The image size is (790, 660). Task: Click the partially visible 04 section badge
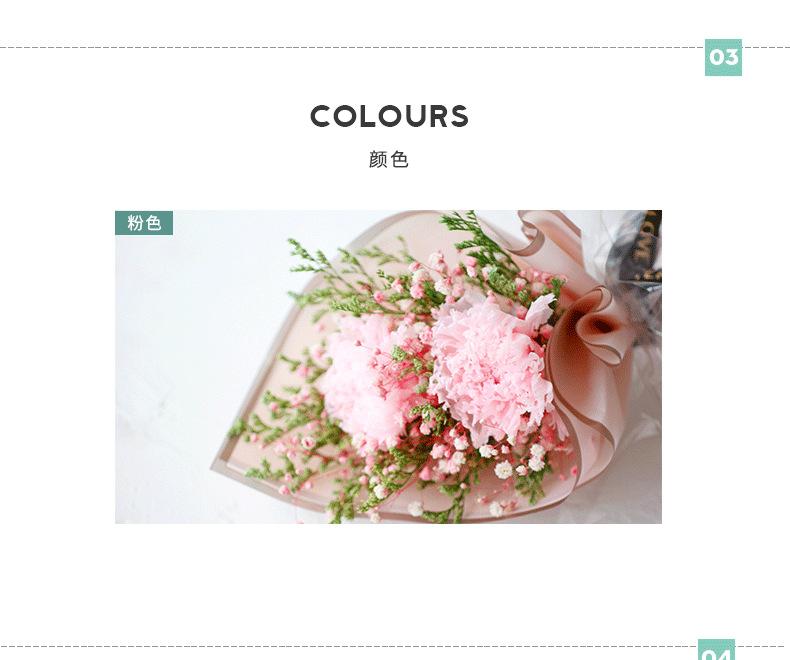[716, 649]
